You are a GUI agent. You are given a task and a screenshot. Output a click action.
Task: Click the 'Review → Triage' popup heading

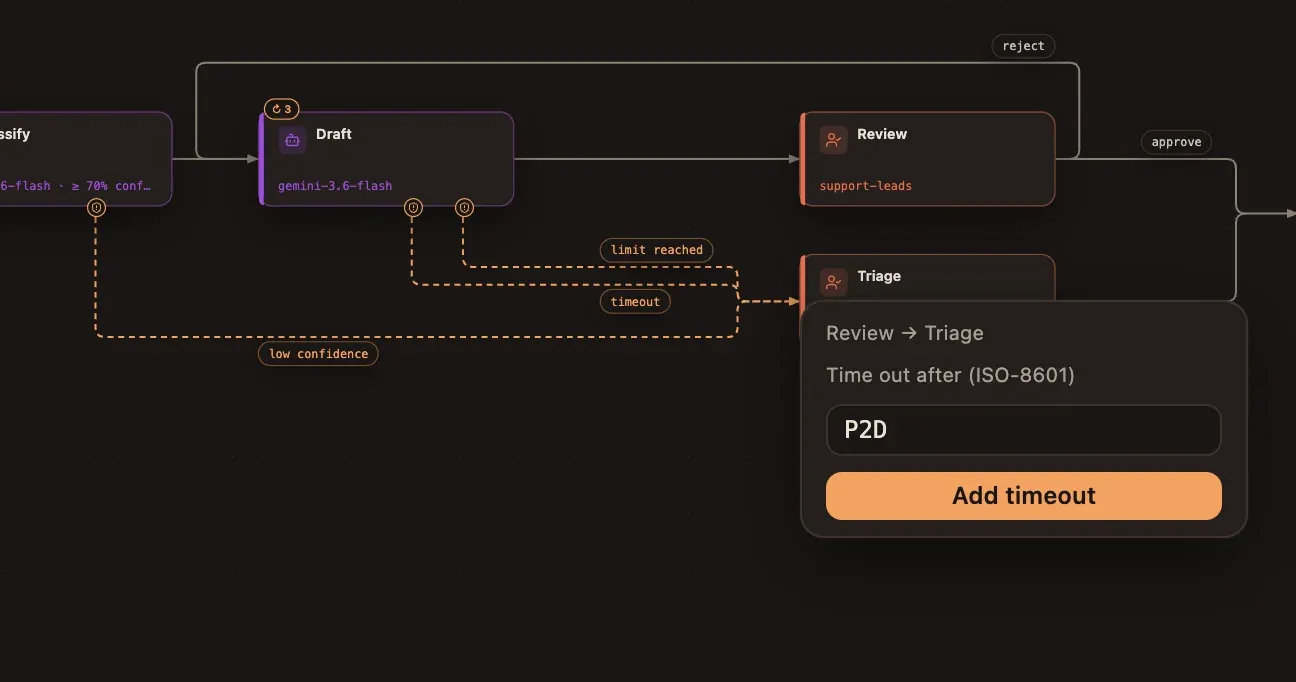click(905, 333)
